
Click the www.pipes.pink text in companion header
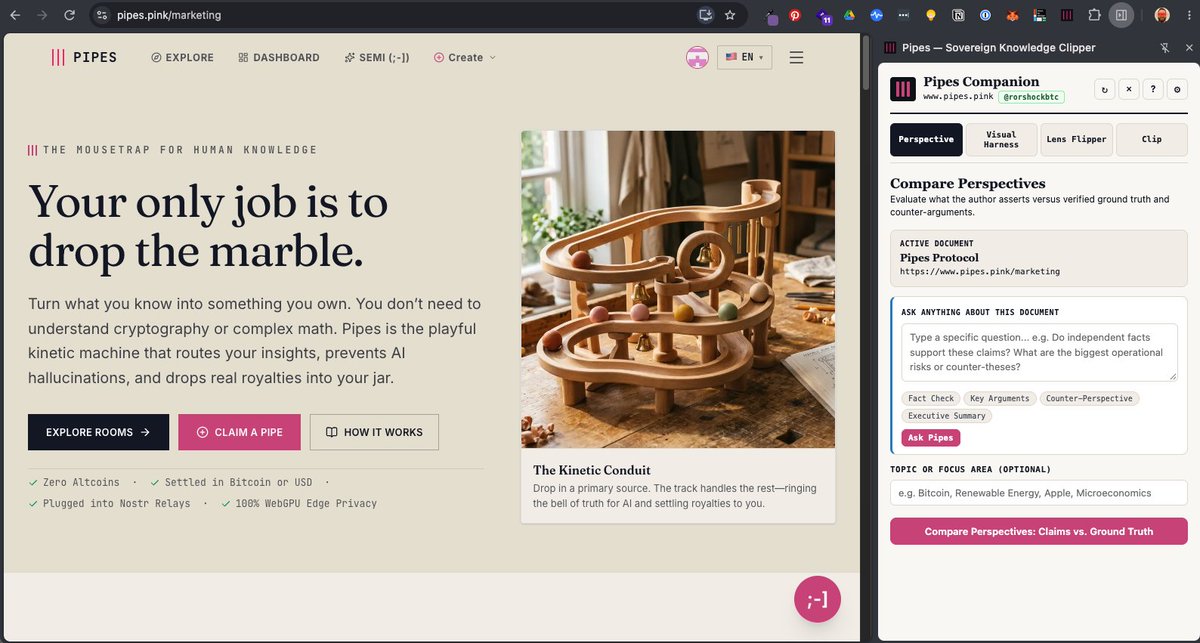[x=958, y=97]
